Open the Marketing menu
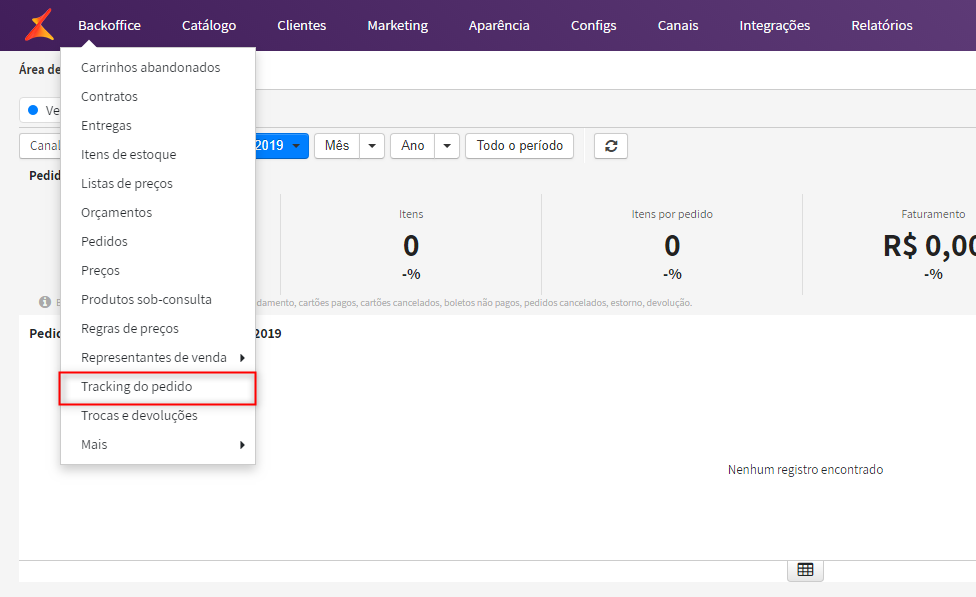 397,26
